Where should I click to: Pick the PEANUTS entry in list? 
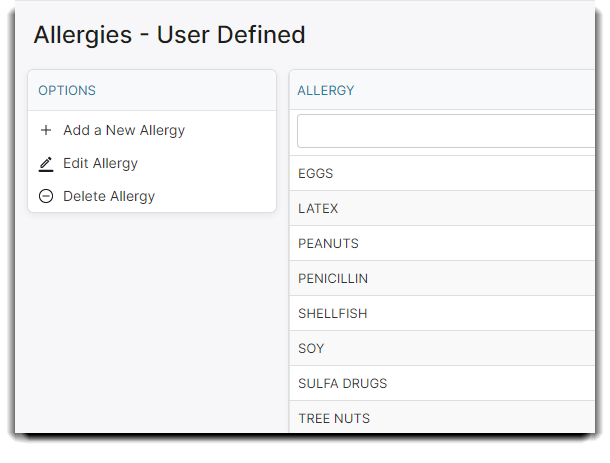point(442,243)
